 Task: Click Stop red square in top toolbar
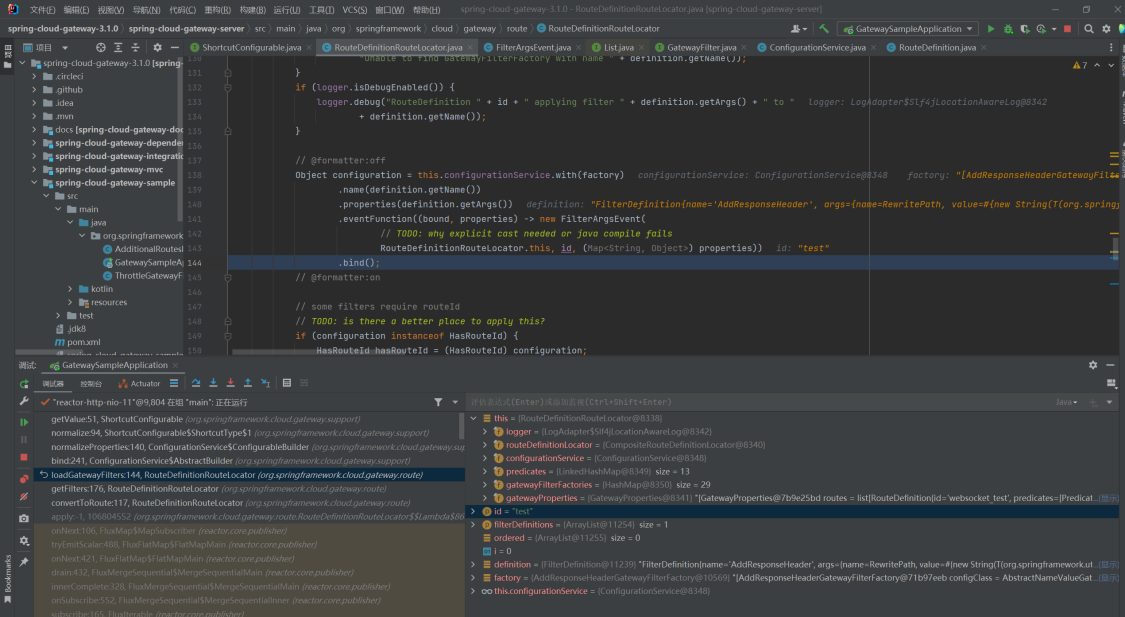[1068, 29]
